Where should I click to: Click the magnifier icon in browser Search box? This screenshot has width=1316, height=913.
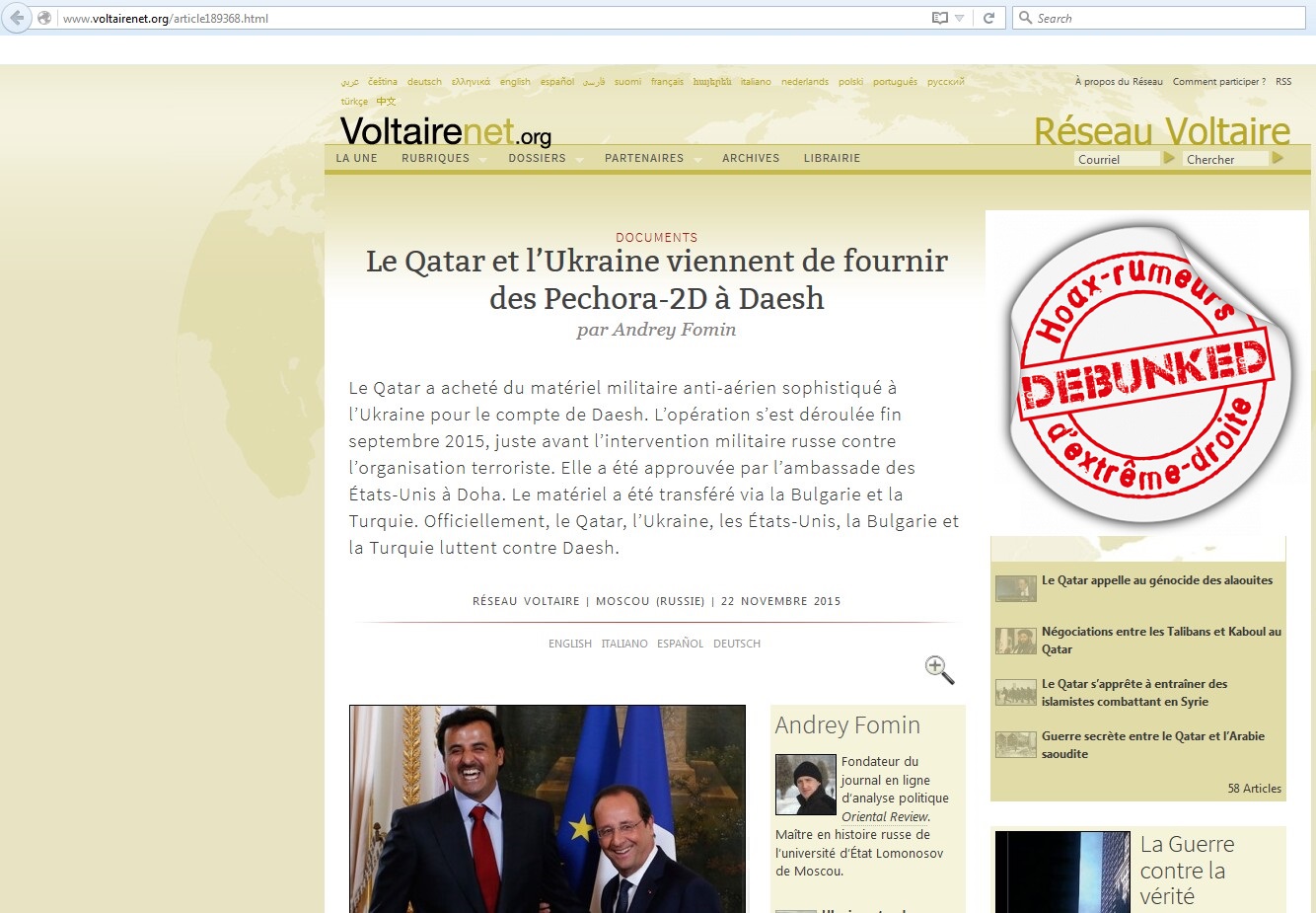pos(1025,18)
